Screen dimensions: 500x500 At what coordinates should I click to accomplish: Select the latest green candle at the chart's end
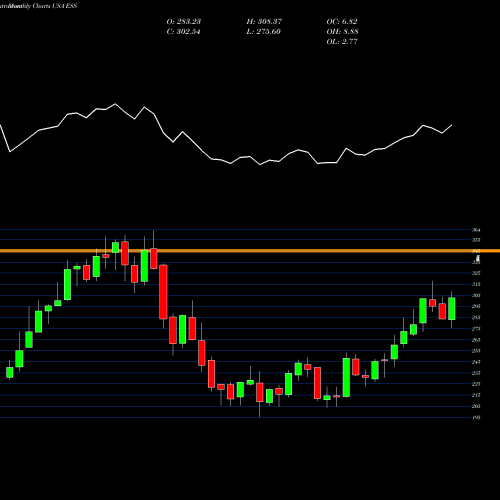(x=452, y=309)
